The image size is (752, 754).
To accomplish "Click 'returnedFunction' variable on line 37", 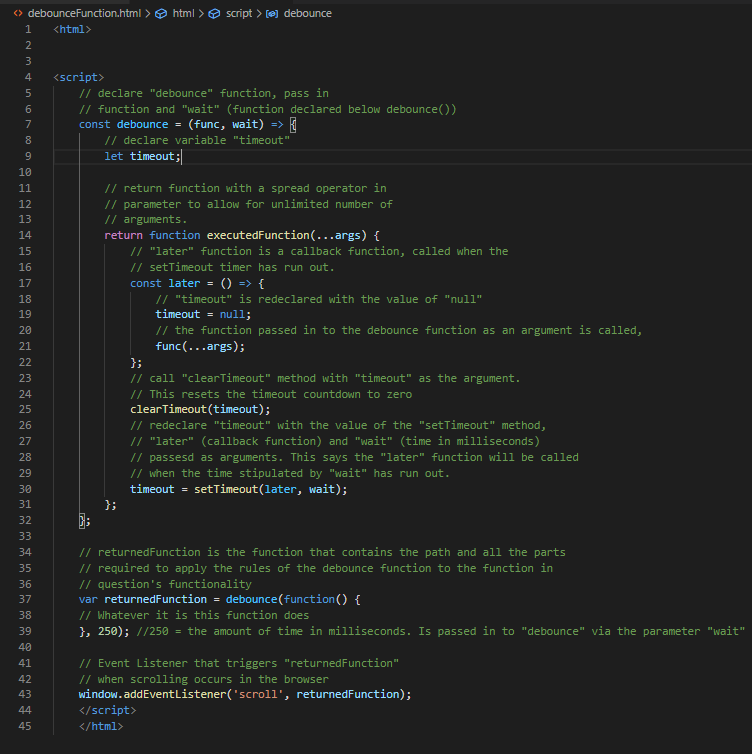I will [155, 599].
